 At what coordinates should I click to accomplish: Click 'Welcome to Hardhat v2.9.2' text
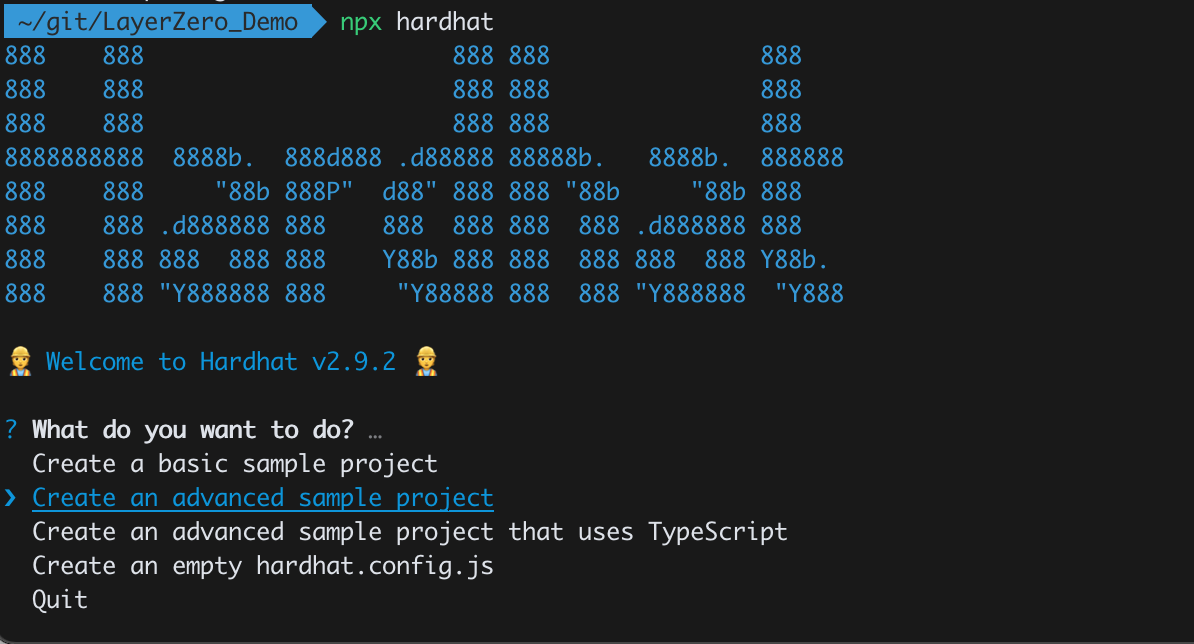[221, 362]
